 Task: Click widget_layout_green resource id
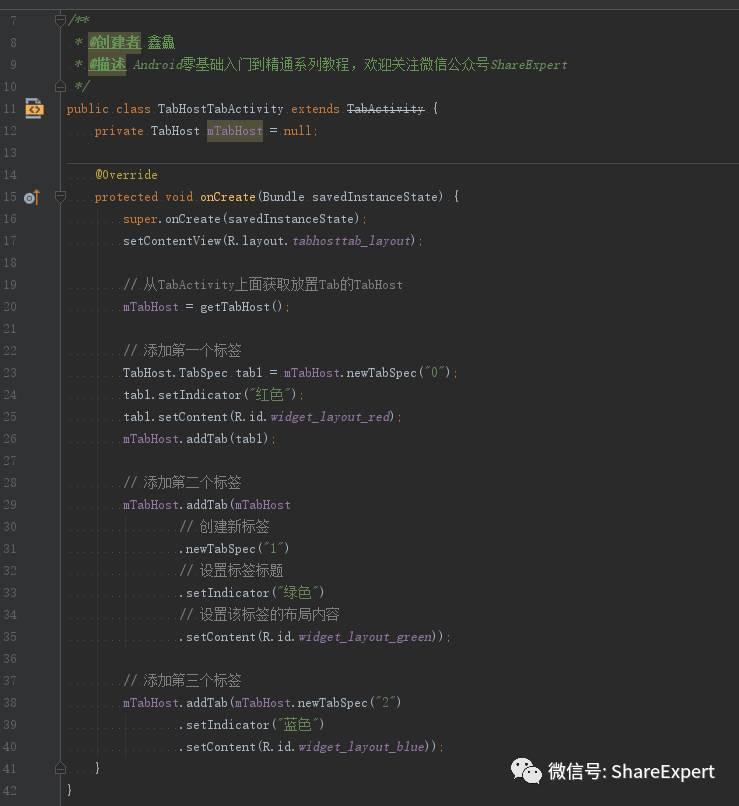click(365, 637)
